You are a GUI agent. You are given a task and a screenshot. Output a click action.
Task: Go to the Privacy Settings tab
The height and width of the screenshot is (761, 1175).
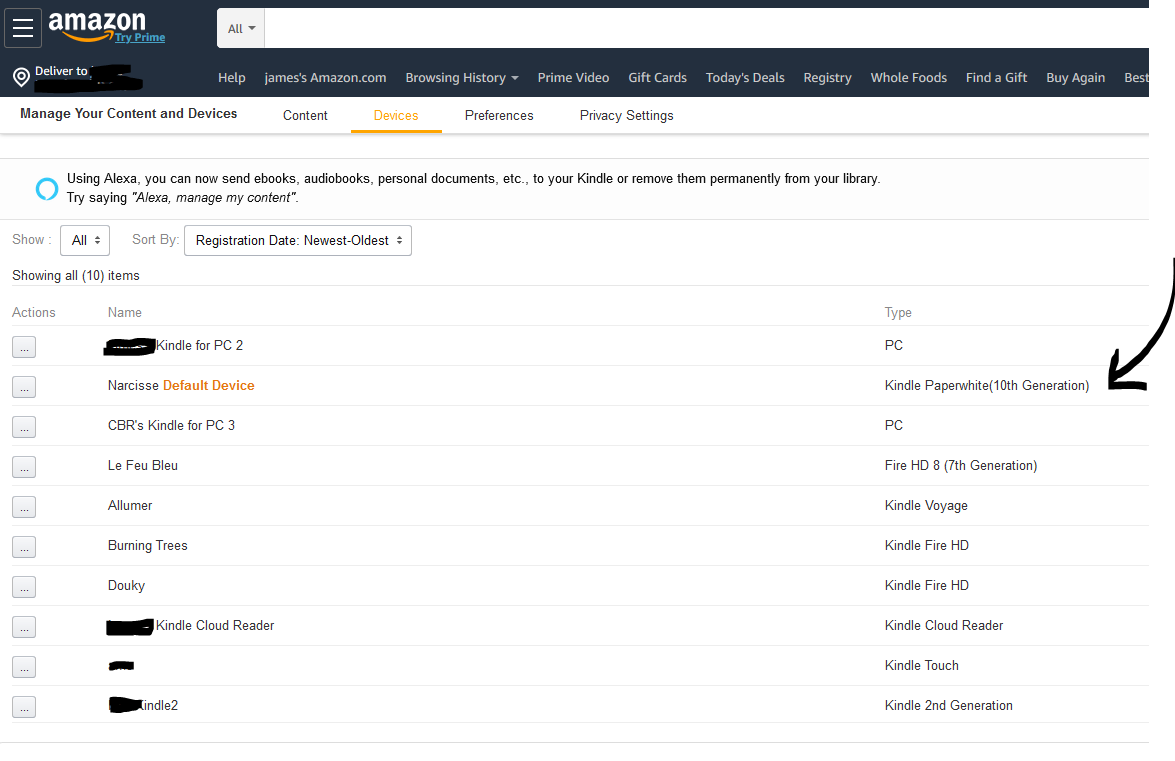pos(626,115)
